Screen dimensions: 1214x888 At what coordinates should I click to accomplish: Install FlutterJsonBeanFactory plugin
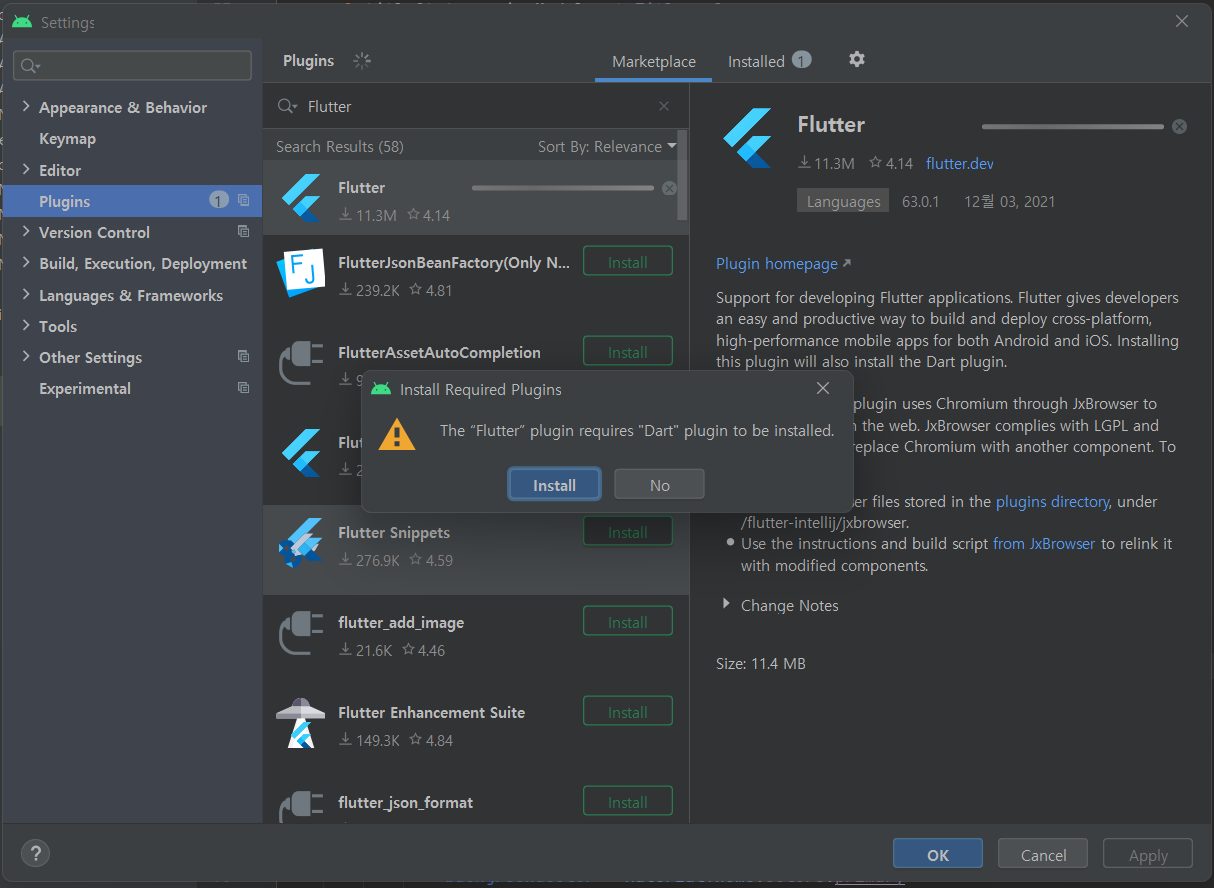(628, 262)
